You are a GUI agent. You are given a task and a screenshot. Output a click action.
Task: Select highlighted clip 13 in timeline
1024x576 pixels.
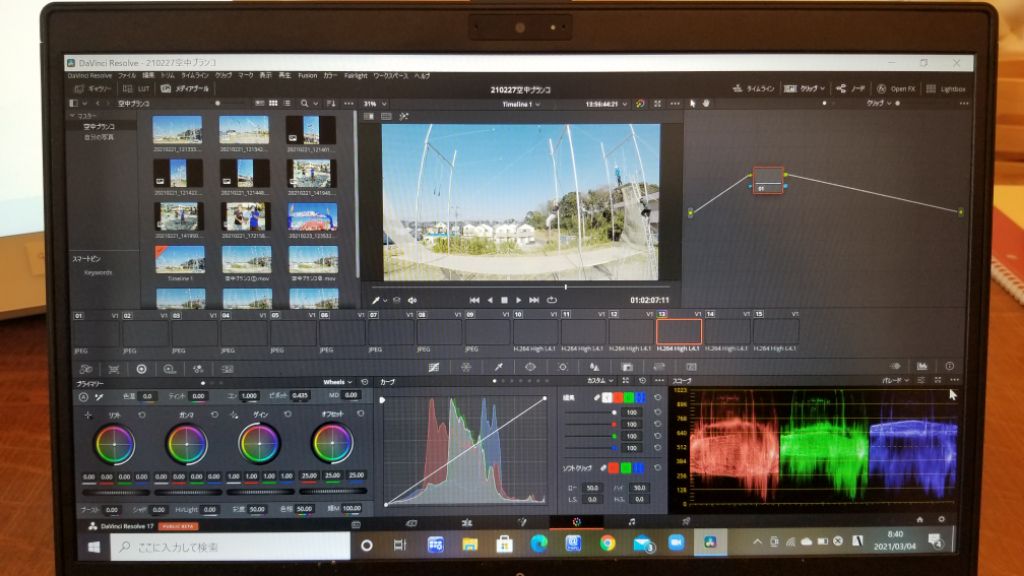[678, 331]
